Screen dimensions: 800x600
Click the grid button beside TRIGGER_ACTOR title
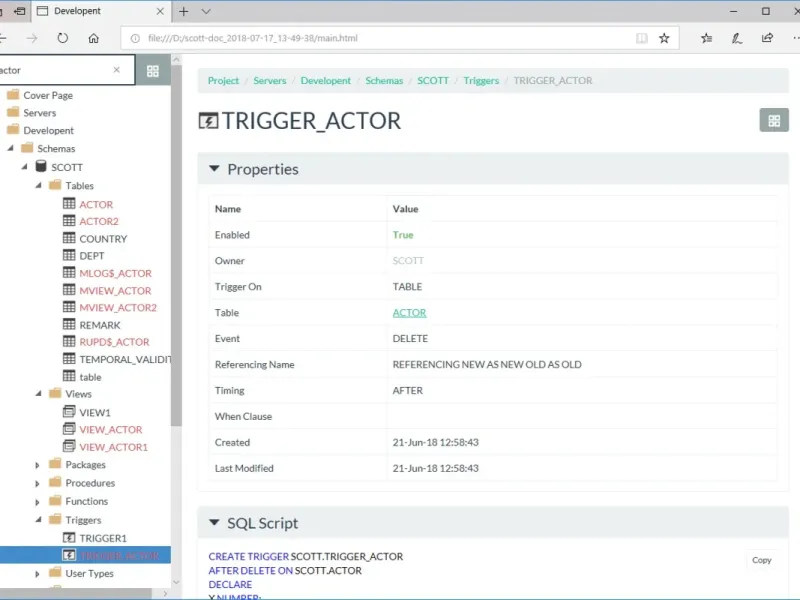(x=774, y=120)
